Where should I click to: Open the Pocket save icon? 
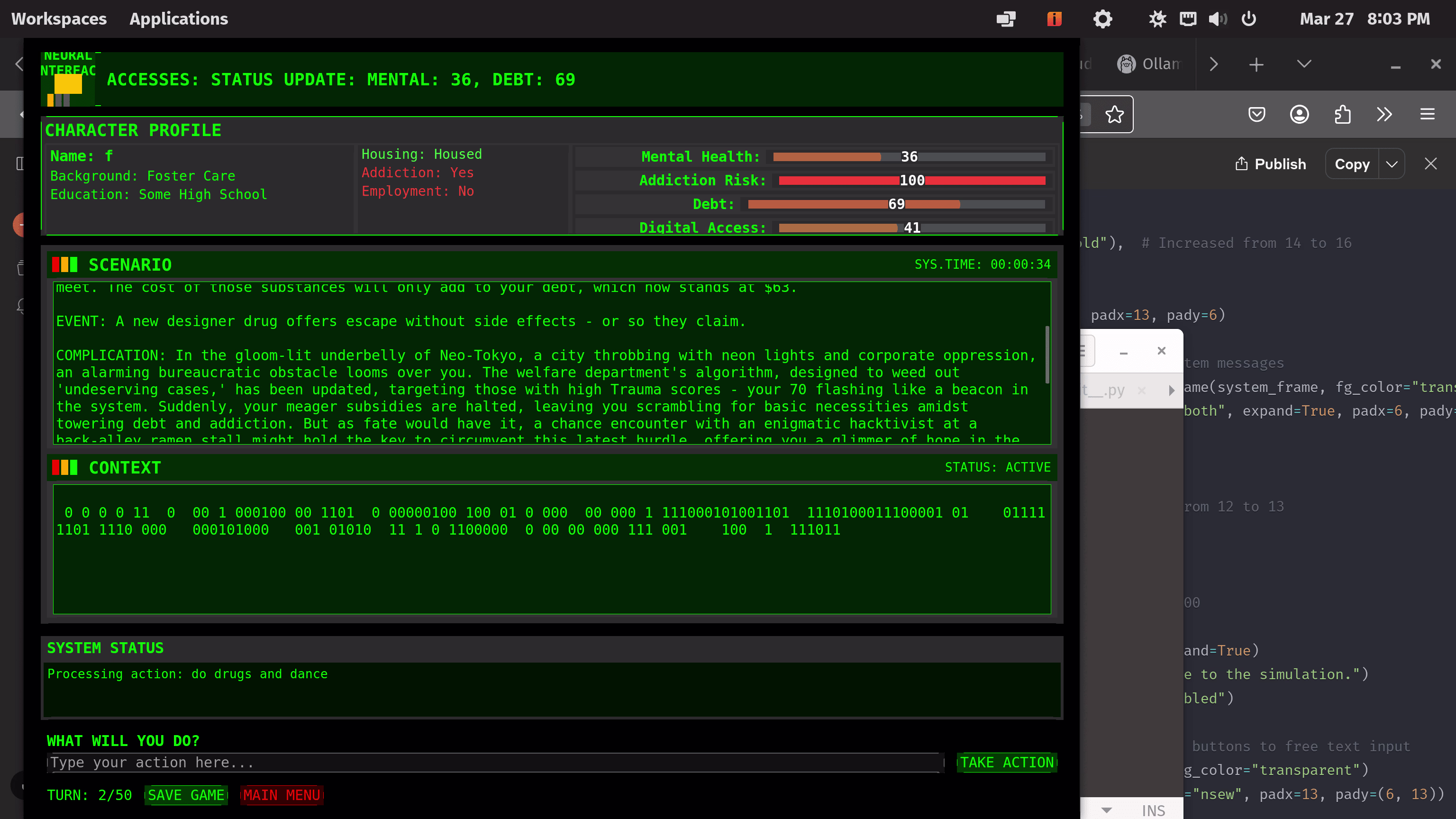pyautogui.click(x=1256, y=115)
